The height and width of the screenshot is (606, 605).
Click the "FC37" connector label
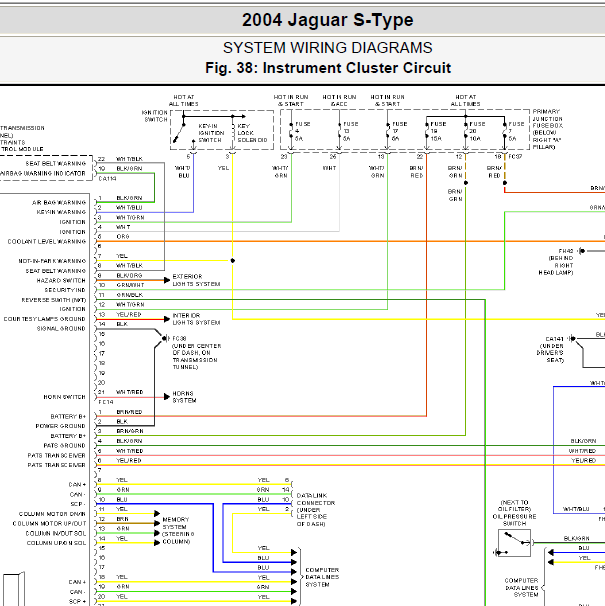pyautogui.click(x=515, y=157)
